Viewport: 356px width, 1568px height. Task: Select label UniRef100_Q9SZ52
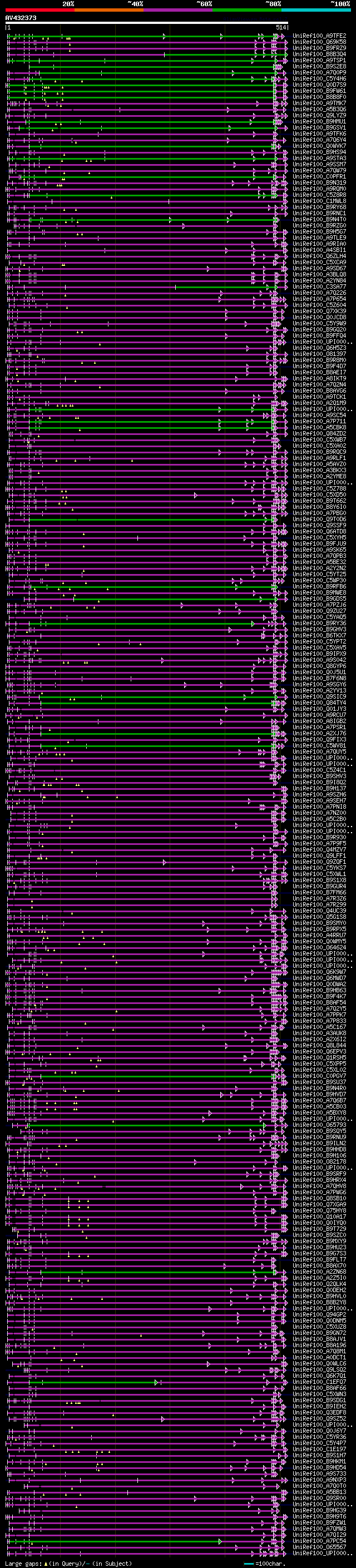point(319,1418)
